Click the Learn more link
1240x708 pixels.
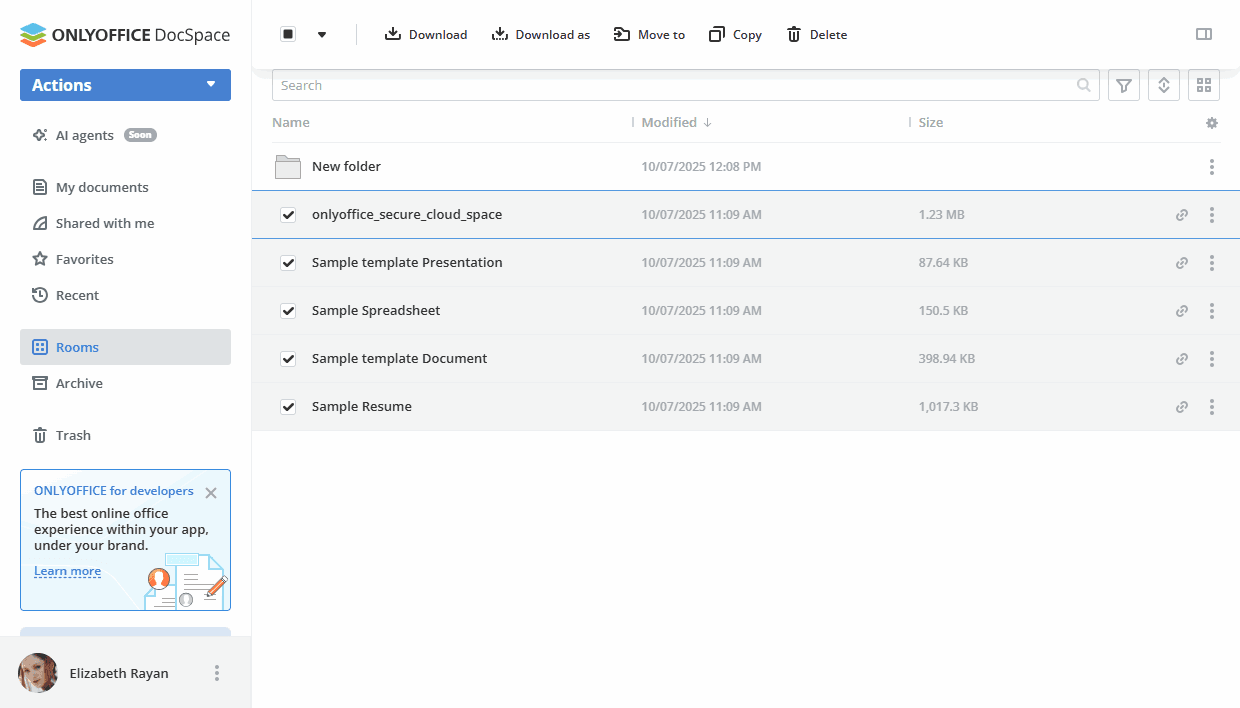(67, 571)
